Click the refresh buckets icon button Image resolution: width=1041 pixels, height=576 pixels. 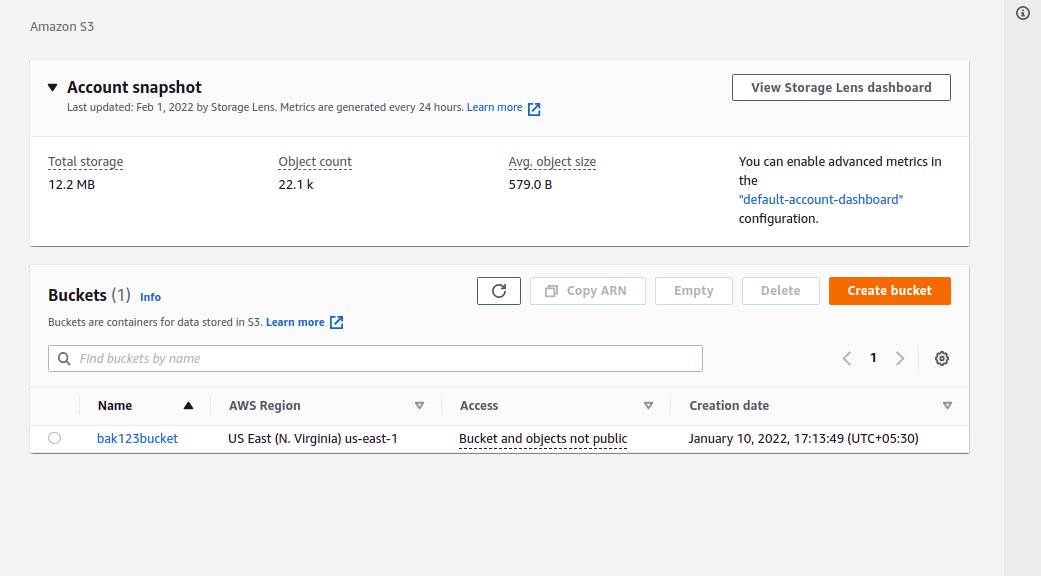499,291
